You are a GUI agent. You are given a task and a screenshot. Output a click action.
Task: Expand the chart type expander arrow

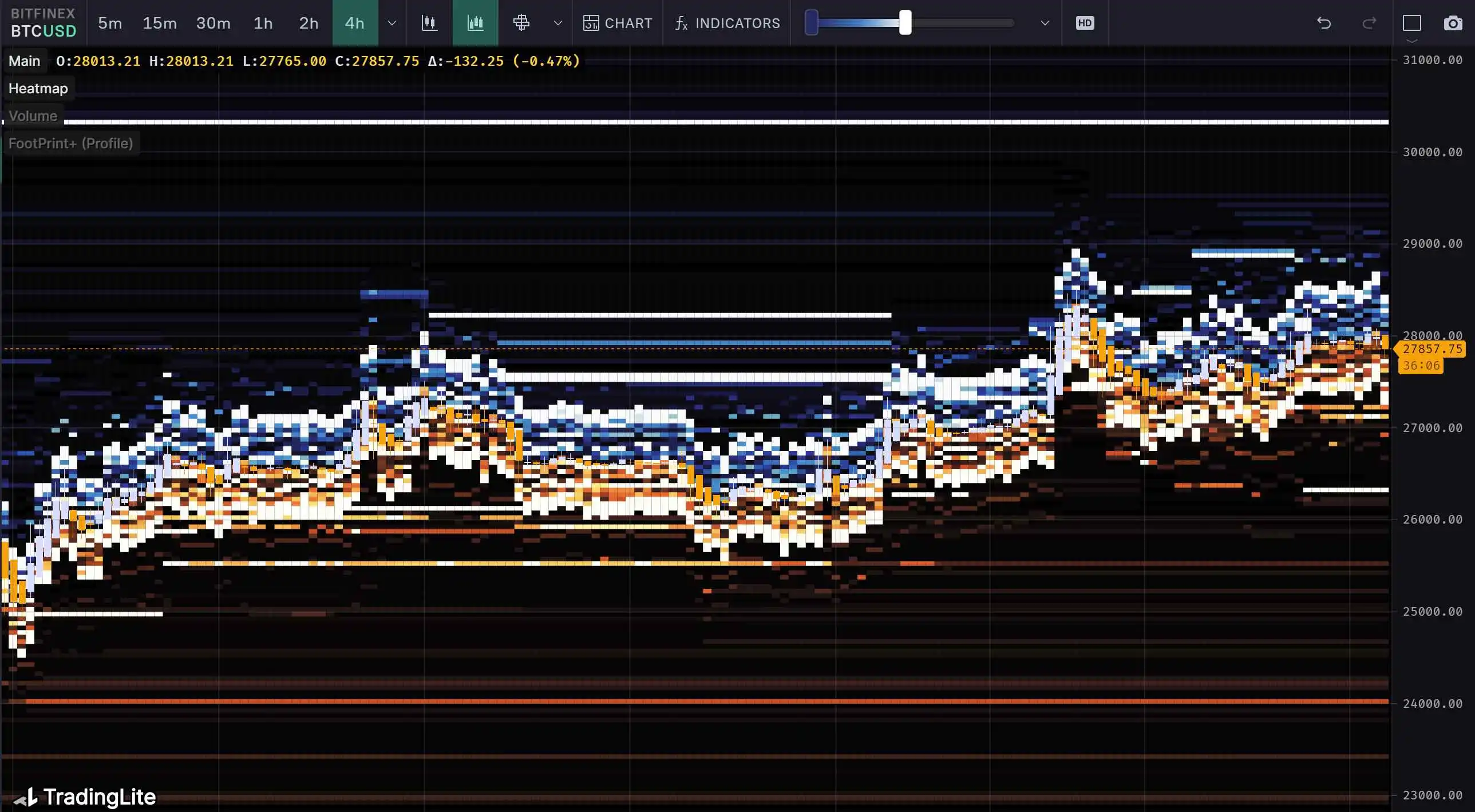pos(554,22)
